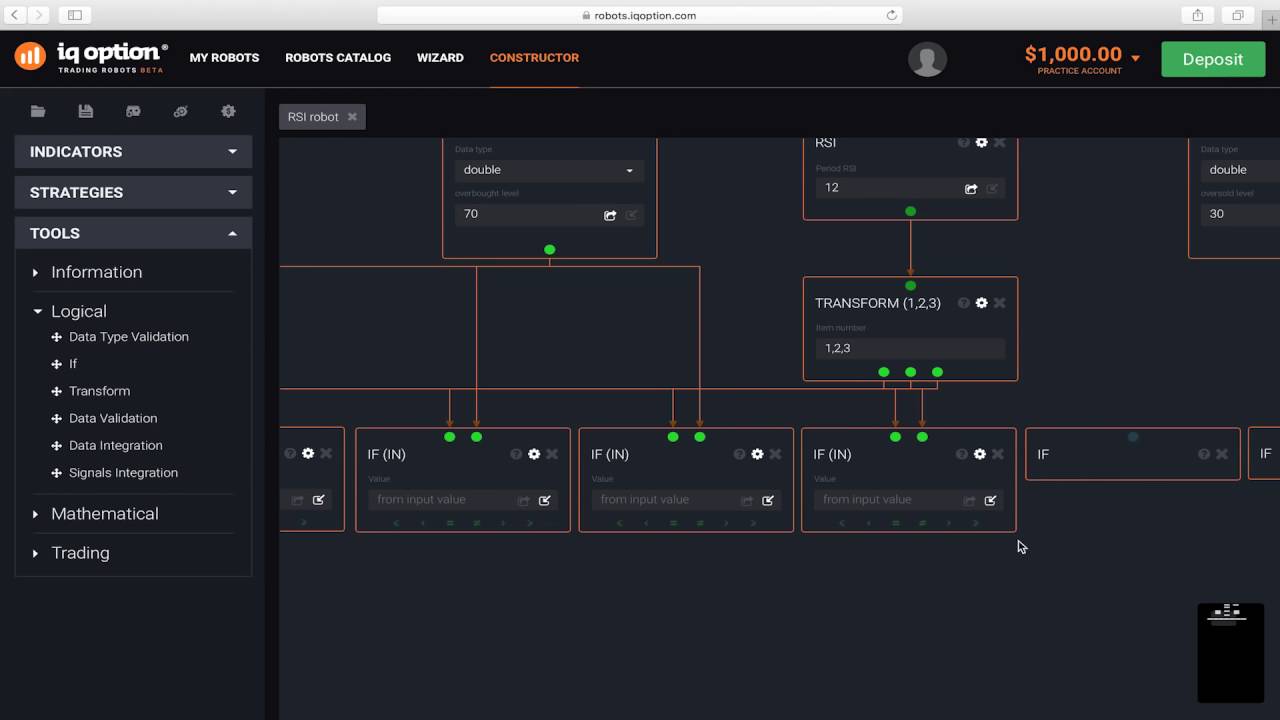1280x720 pixels.
Task: Show help for the empty IF block
Action: tap(1204, 454)
